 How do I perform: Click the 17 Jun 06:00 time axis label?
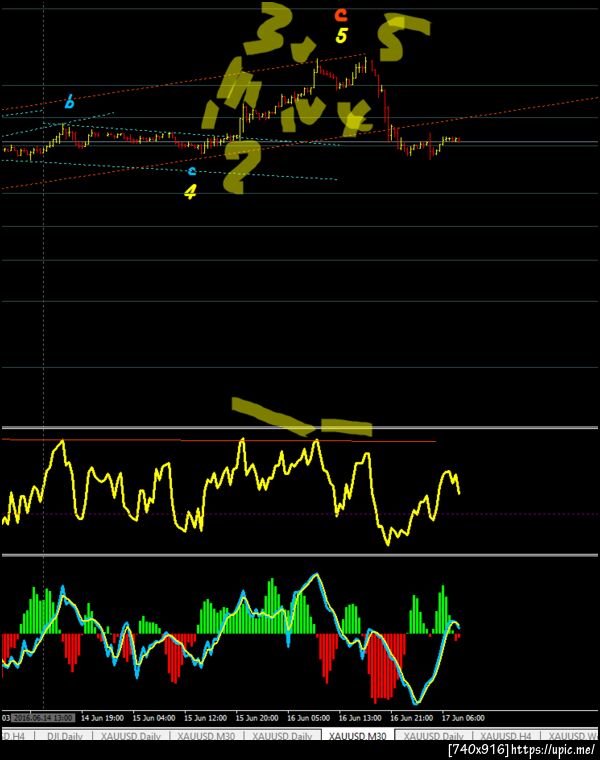(463, 718)
